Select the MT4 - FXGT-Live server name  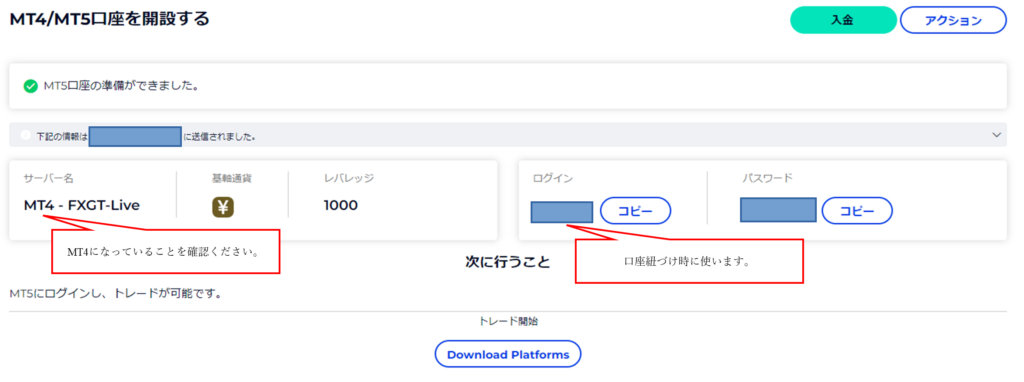(82, 206)
